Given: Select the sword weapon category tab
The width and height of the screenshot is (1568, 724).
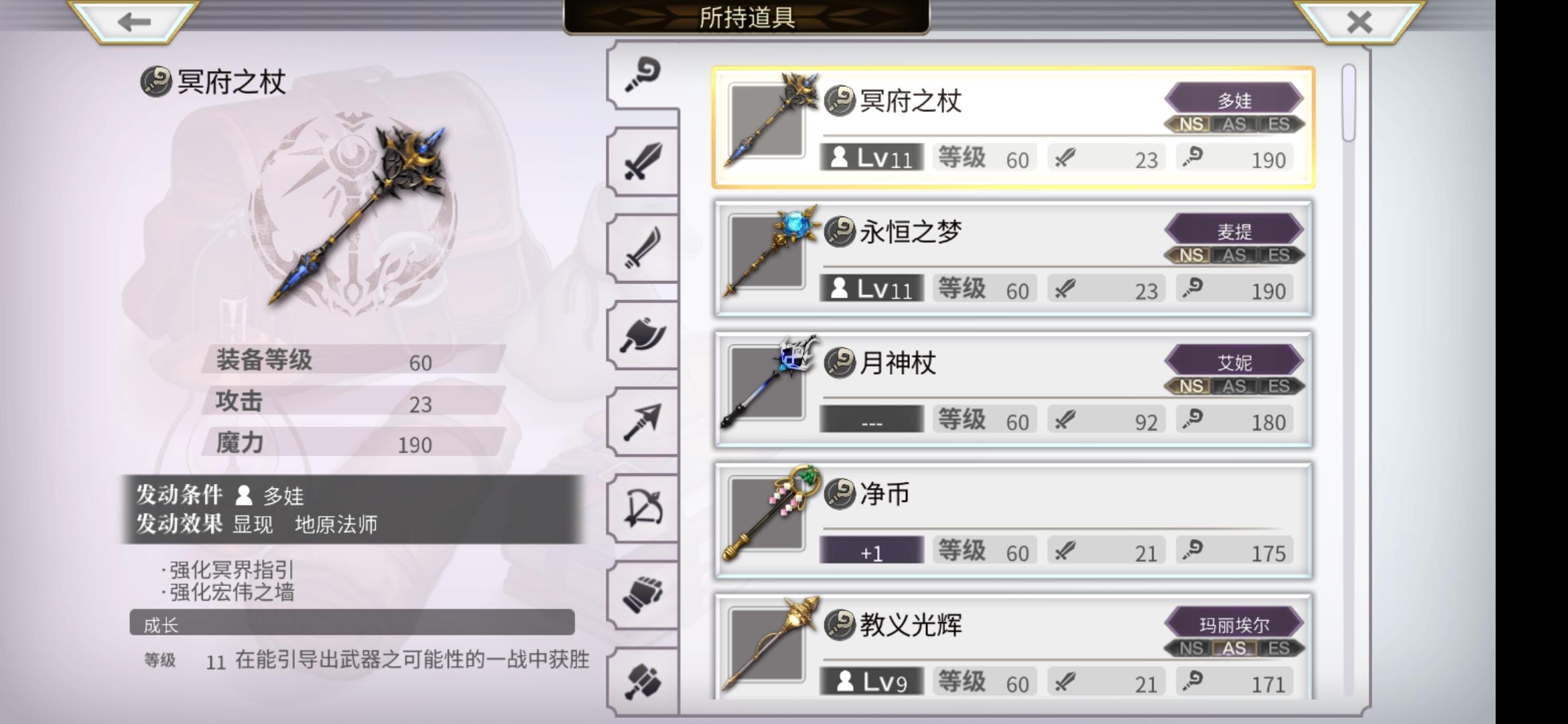Looking at the screenshot, I should [643, 162].
